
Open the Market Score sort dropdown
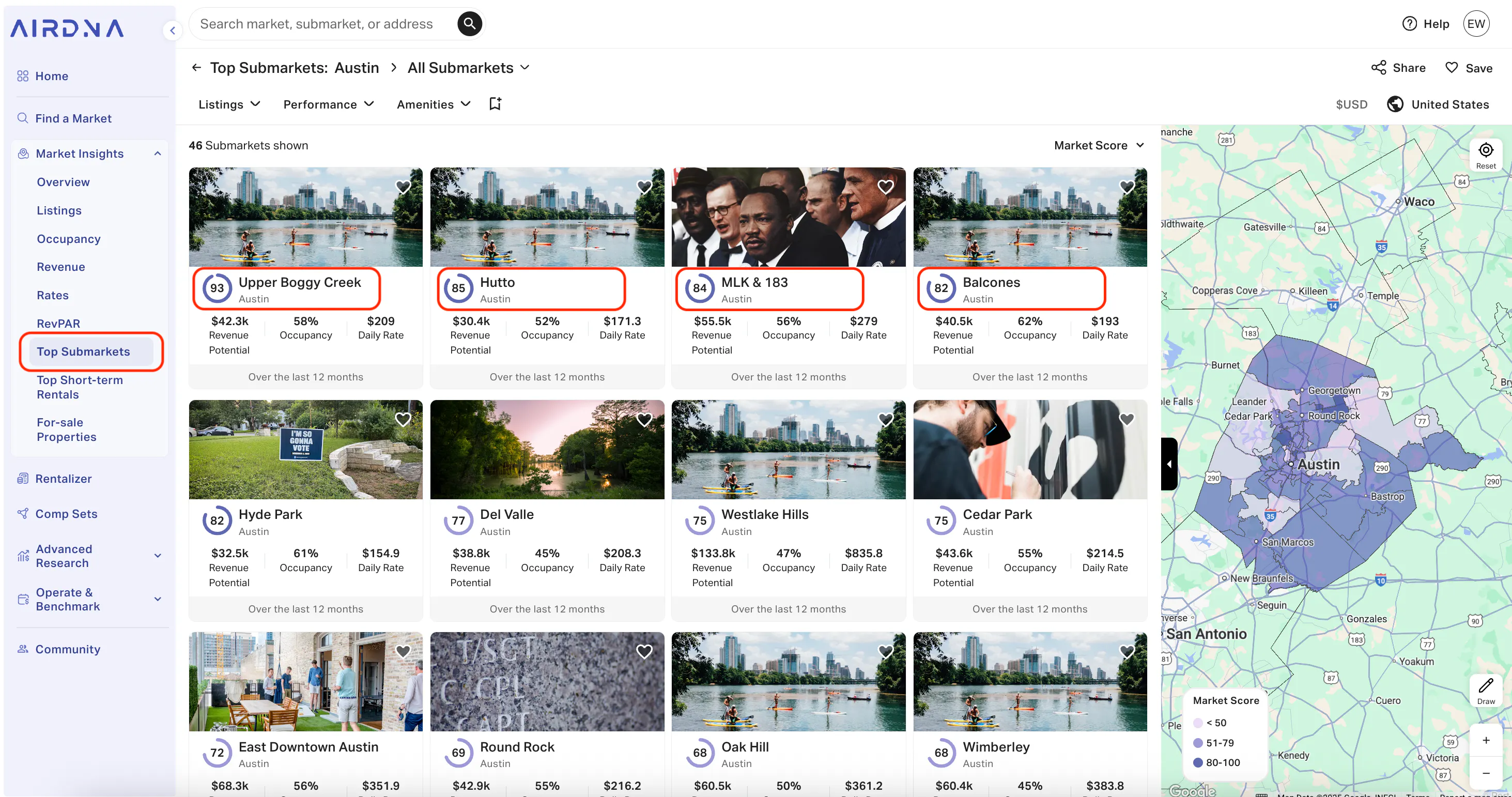tap(1099, 145)
